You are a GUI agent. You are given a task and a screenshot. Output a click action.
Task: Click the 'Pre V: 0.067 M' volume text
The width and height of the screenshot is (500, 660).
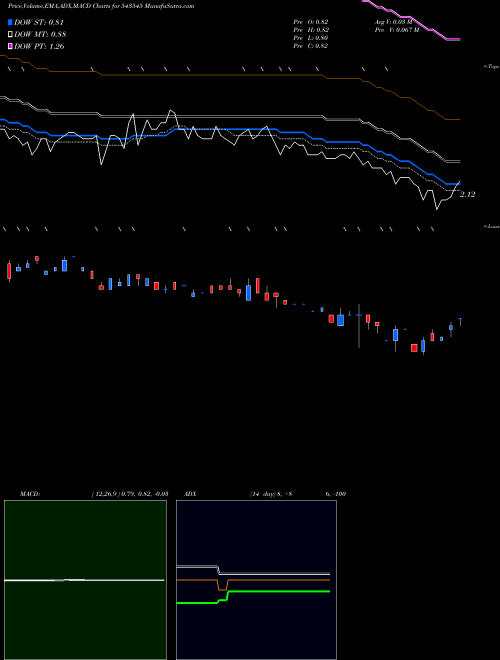397,30
